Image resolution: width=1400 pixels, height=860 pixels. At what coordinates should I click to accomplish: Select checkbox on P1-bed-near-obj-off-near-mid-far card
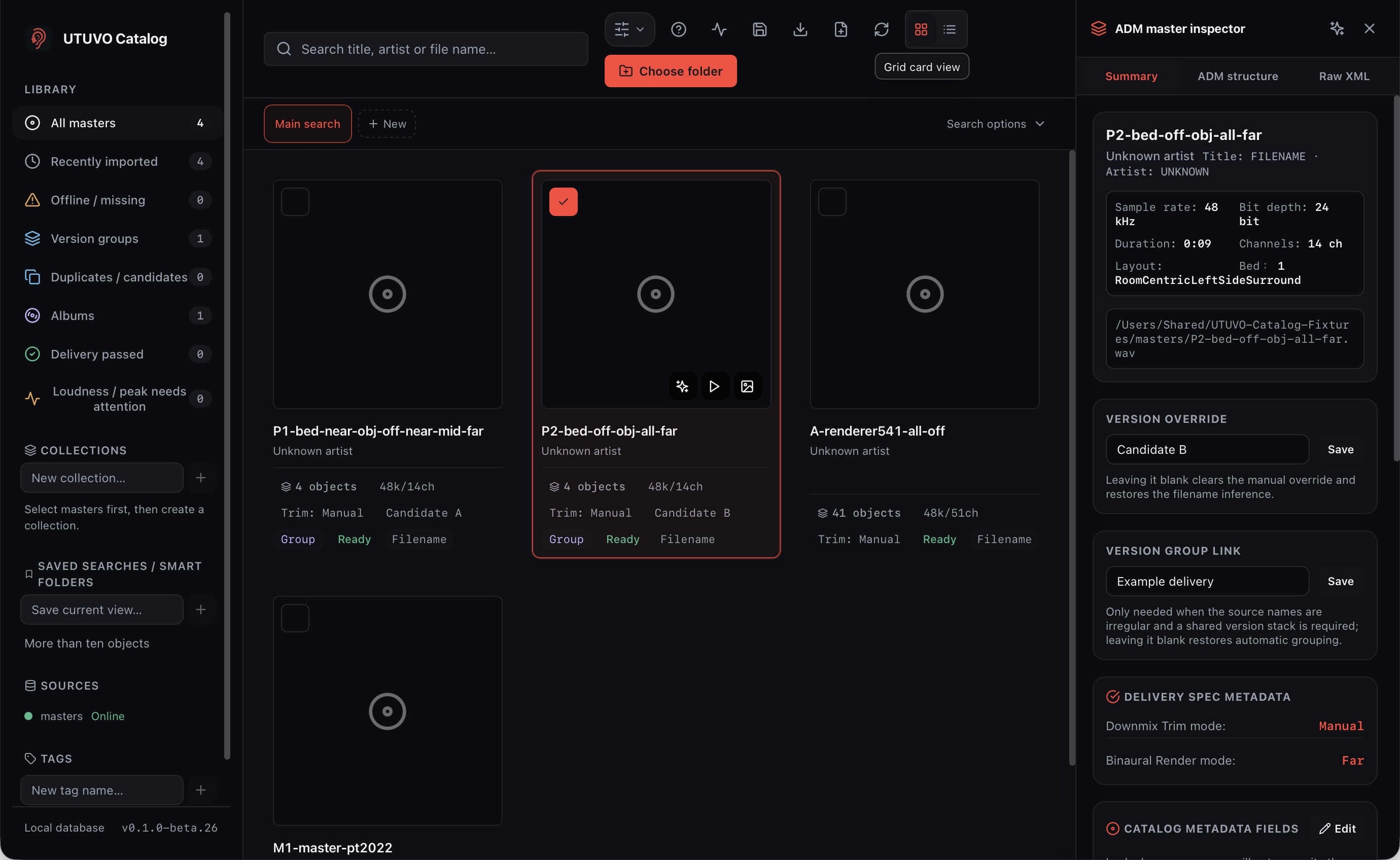pos(295,202)
